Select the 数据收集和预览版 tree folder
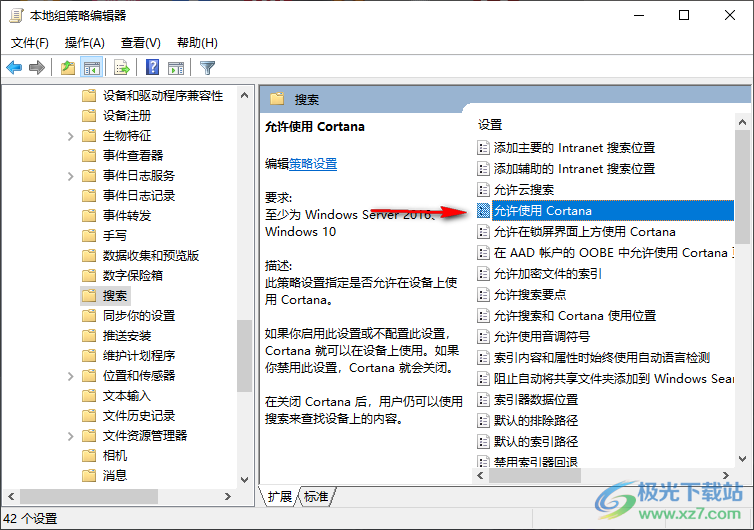 coord(151,255)
